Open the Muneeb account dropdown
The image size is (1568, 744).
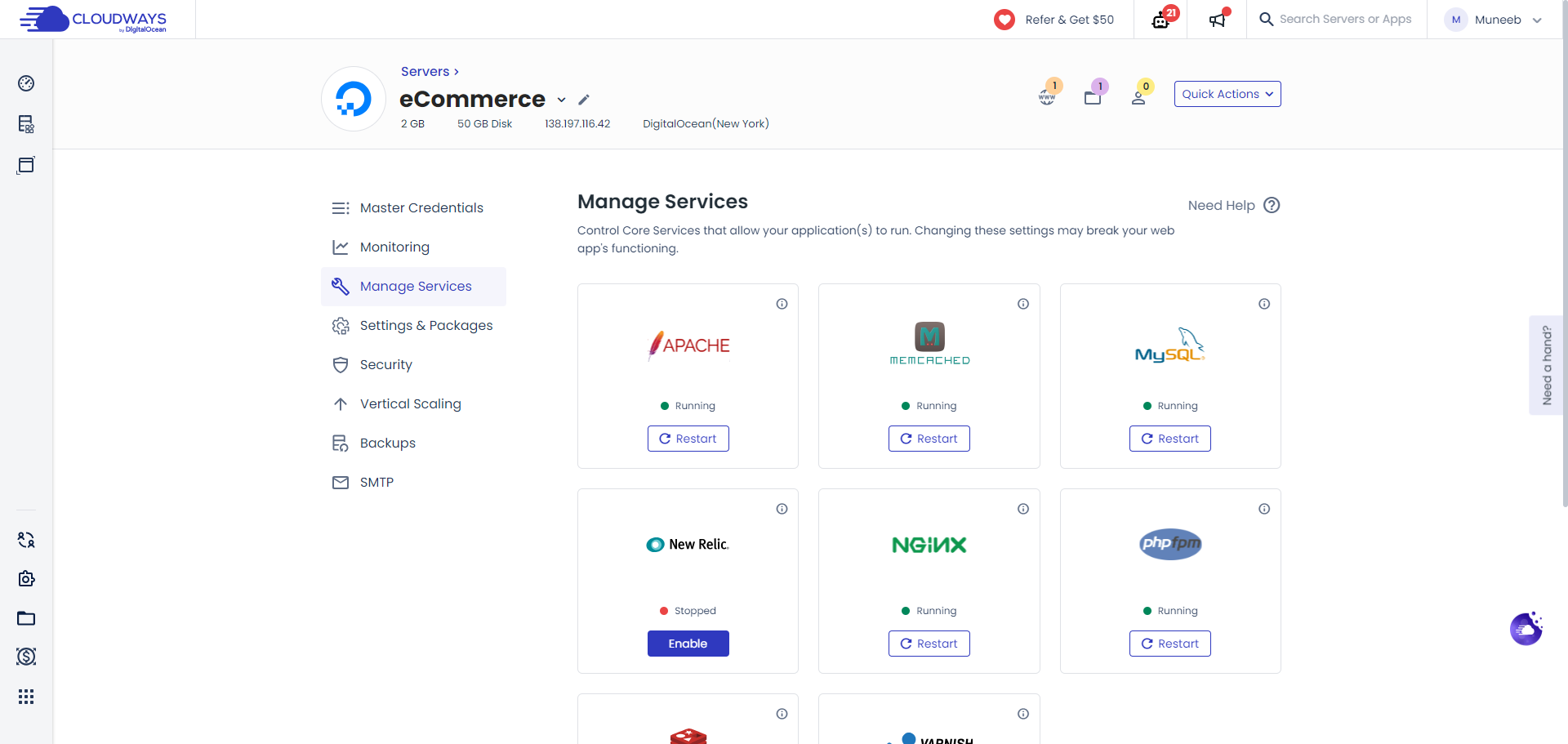coord(1494,19)
